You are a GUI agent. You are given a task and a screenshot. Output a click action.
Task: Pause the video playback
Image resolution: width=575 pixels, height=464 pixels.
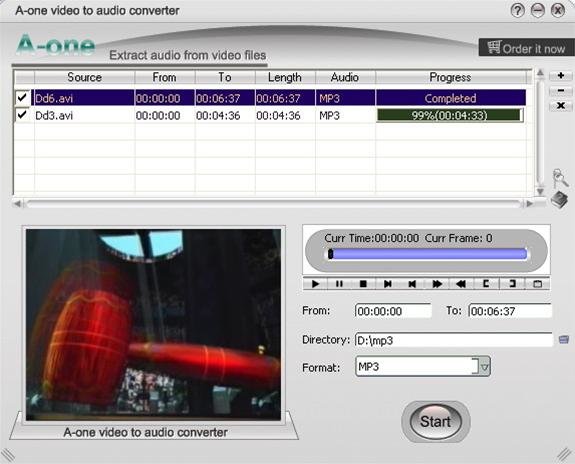(339, 284)
